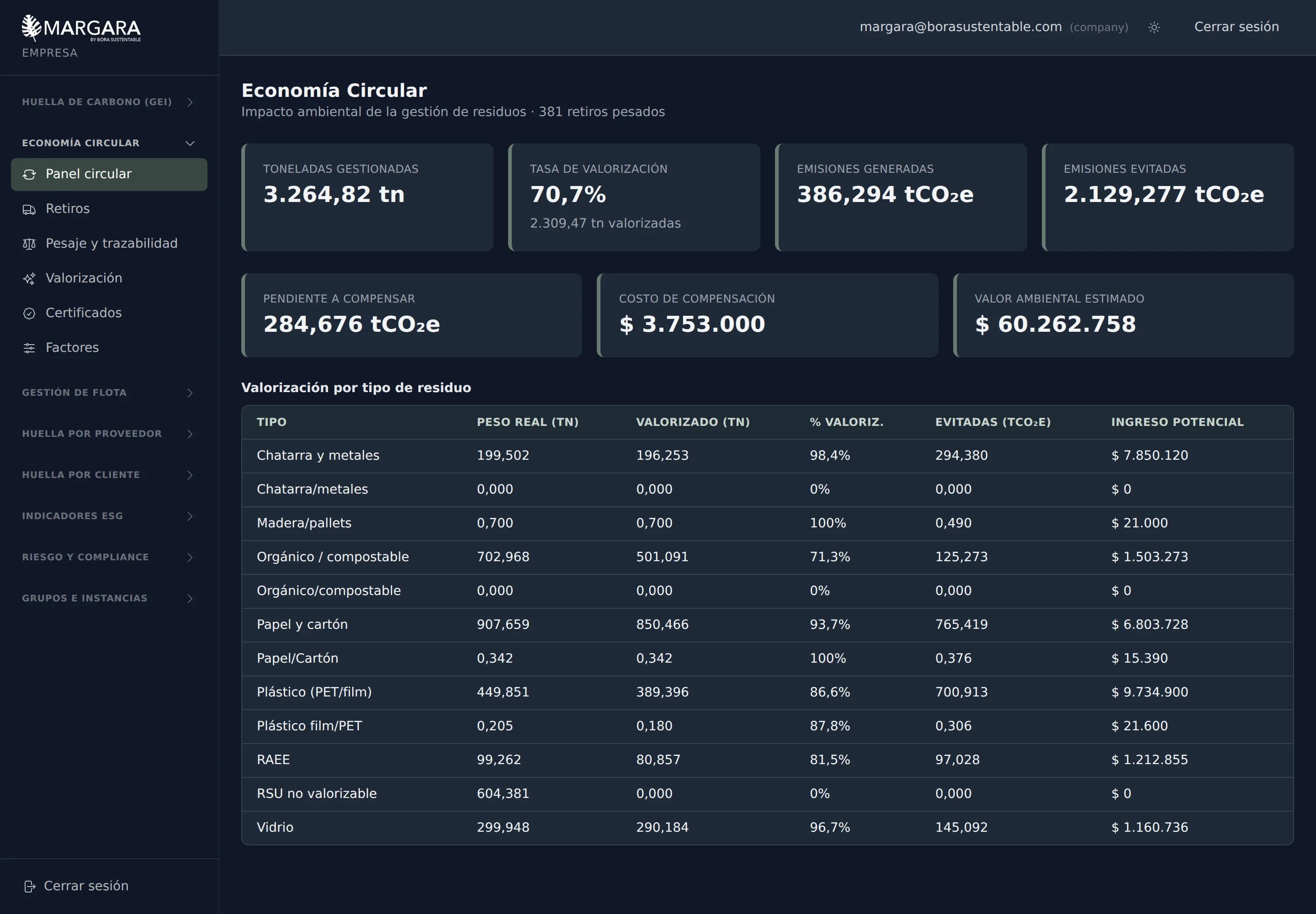Select the Tasa de Valorización card
1316x914 pixels.
[x=634, y=197]
